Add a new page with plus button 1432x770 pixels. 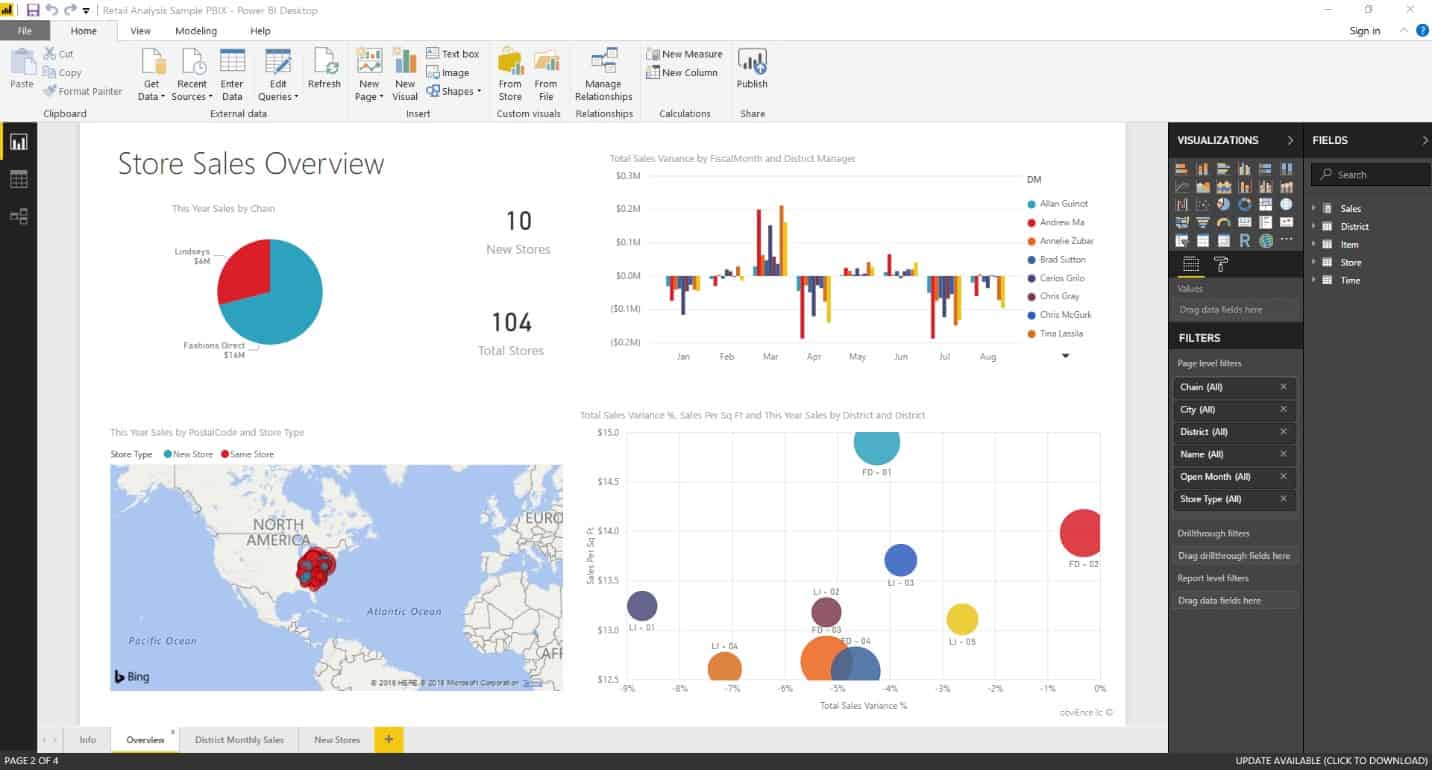pos(389,740)
